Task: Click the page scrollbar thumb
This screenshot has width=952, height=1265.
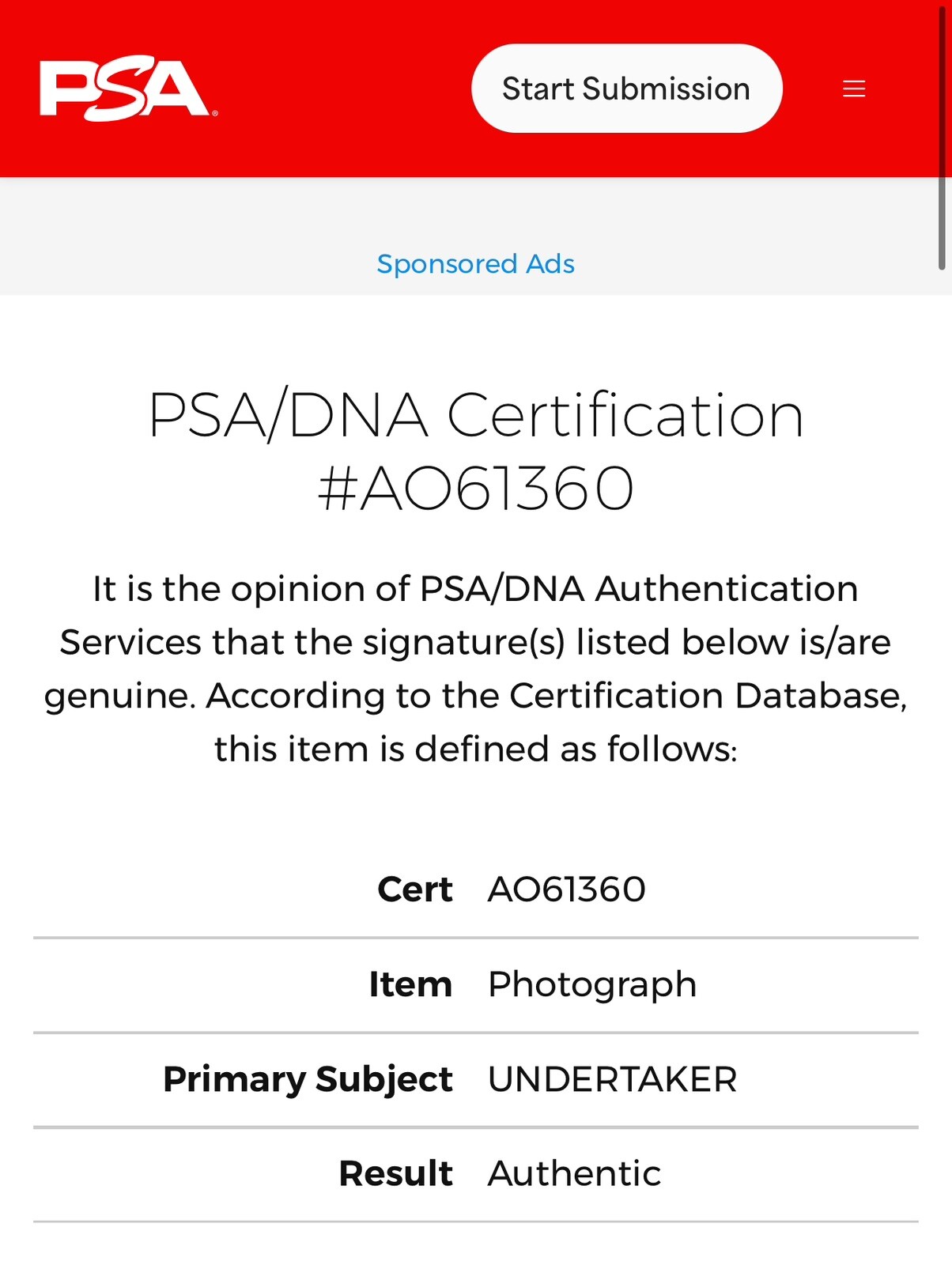Action: point(943,136)
